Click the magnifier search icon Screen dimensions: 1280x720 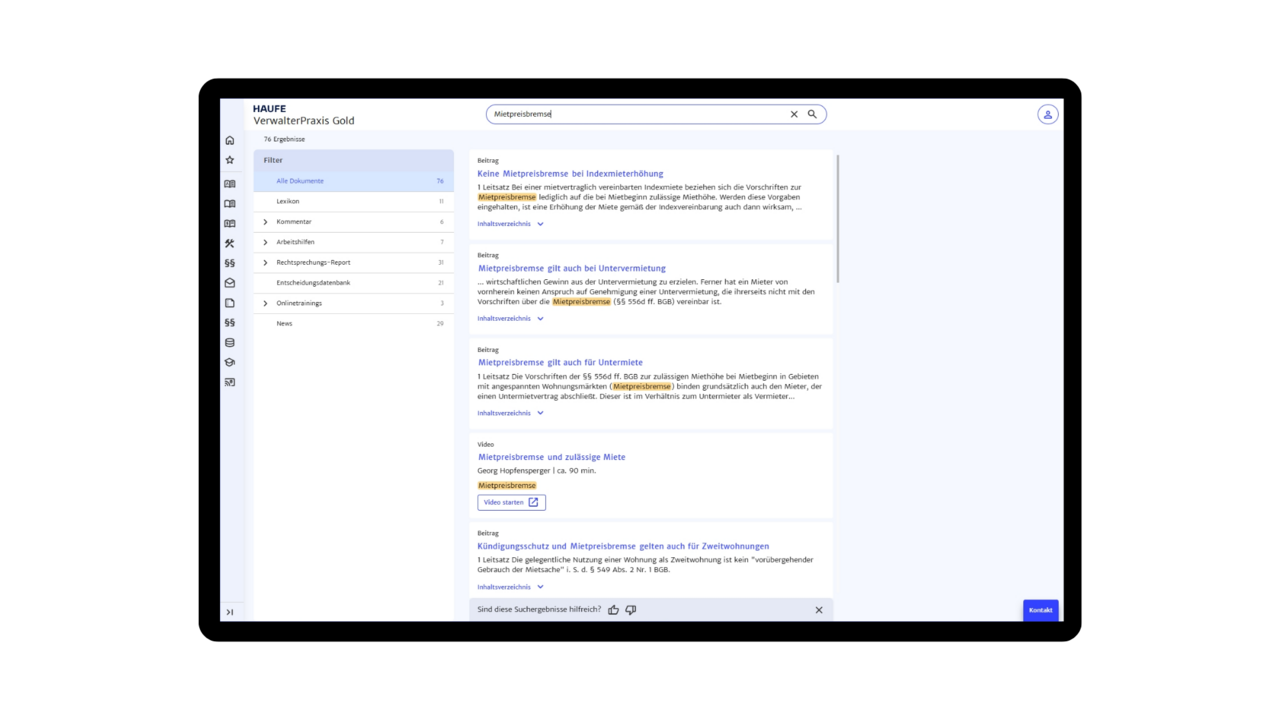pos(812,114)
